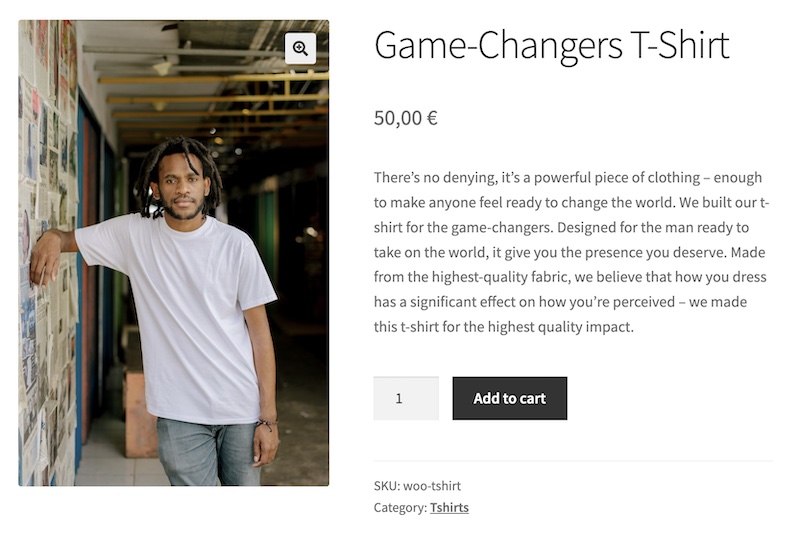The image size is (800, 535).
Task: Click the divider line above the SKU
Action: pyautogui.click(x=573, y=461)
